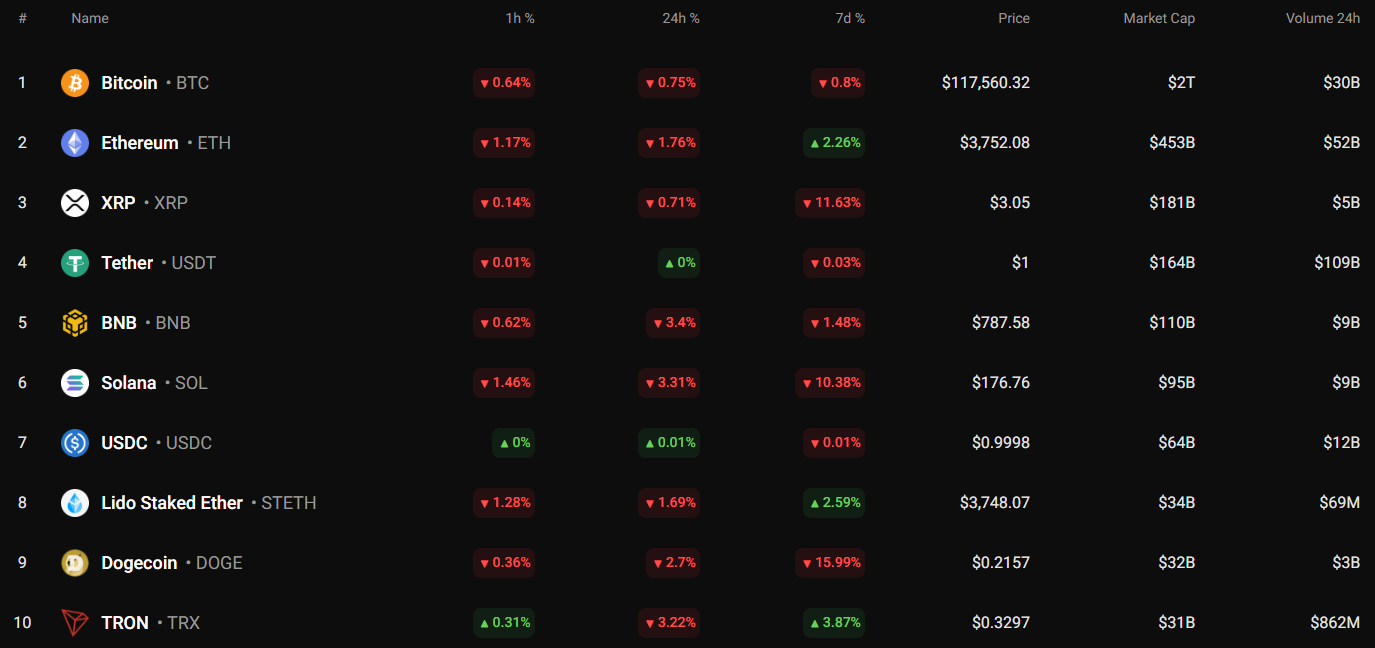Image resolution: width=1375 pixels, height=648 pixels.
Task: Click the Tether logo icon
Action: click(x=75, y=263)
